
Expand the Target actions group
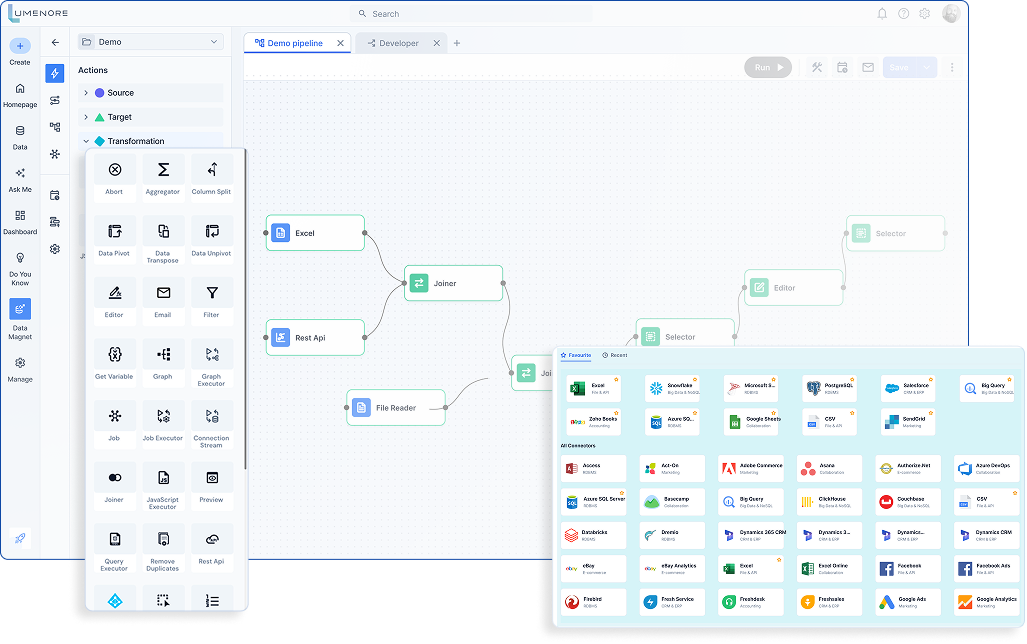tap(86, 117)
